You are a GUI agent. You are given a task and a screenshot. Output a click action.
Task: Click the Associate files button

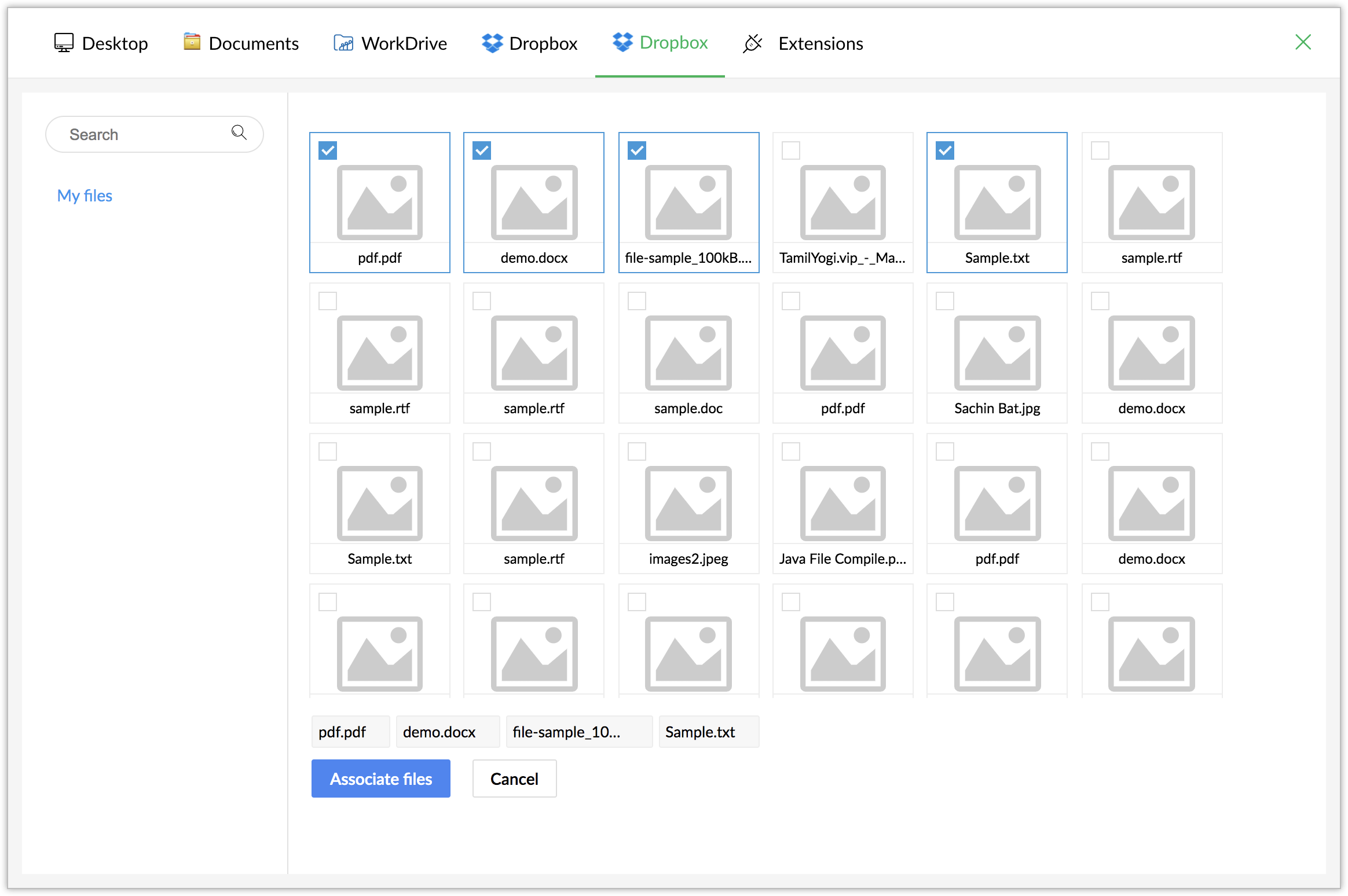click(x=380, y=779)
